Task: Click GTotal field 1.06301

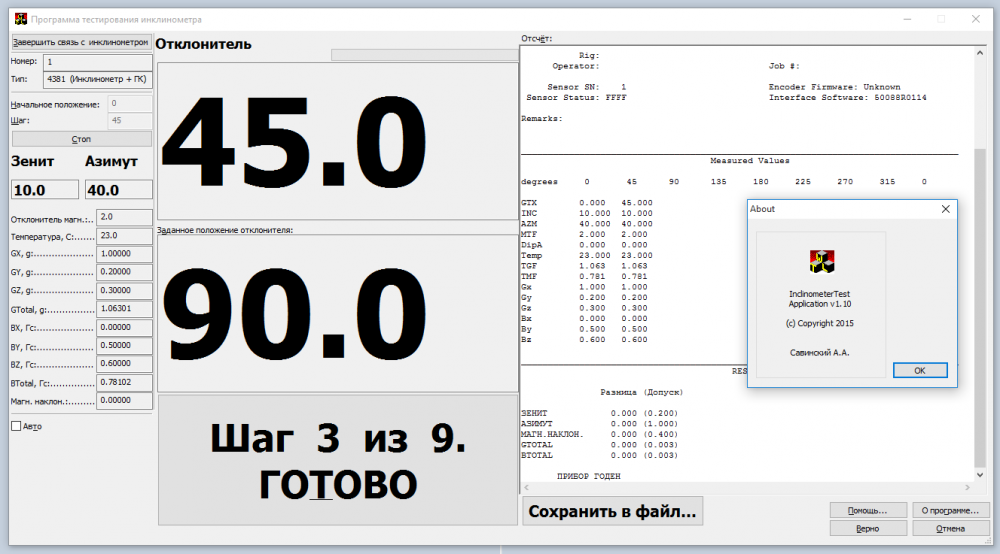Action: [124, 309]
